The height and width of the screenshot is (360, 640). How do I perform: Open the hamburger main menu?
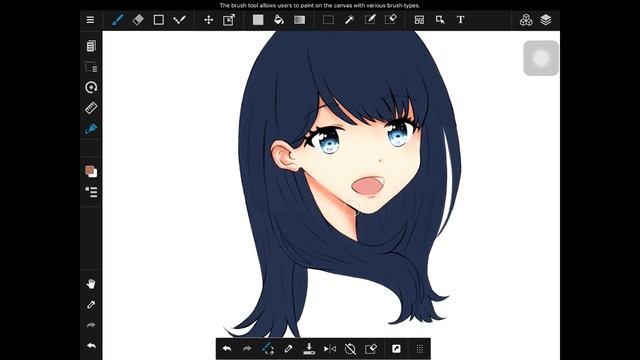90,20
